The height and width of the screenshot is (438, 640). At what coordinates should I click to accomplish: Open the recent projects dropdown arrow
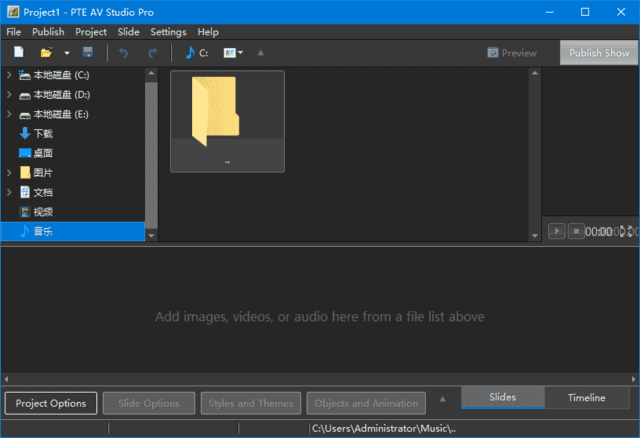tap(66, 53)
